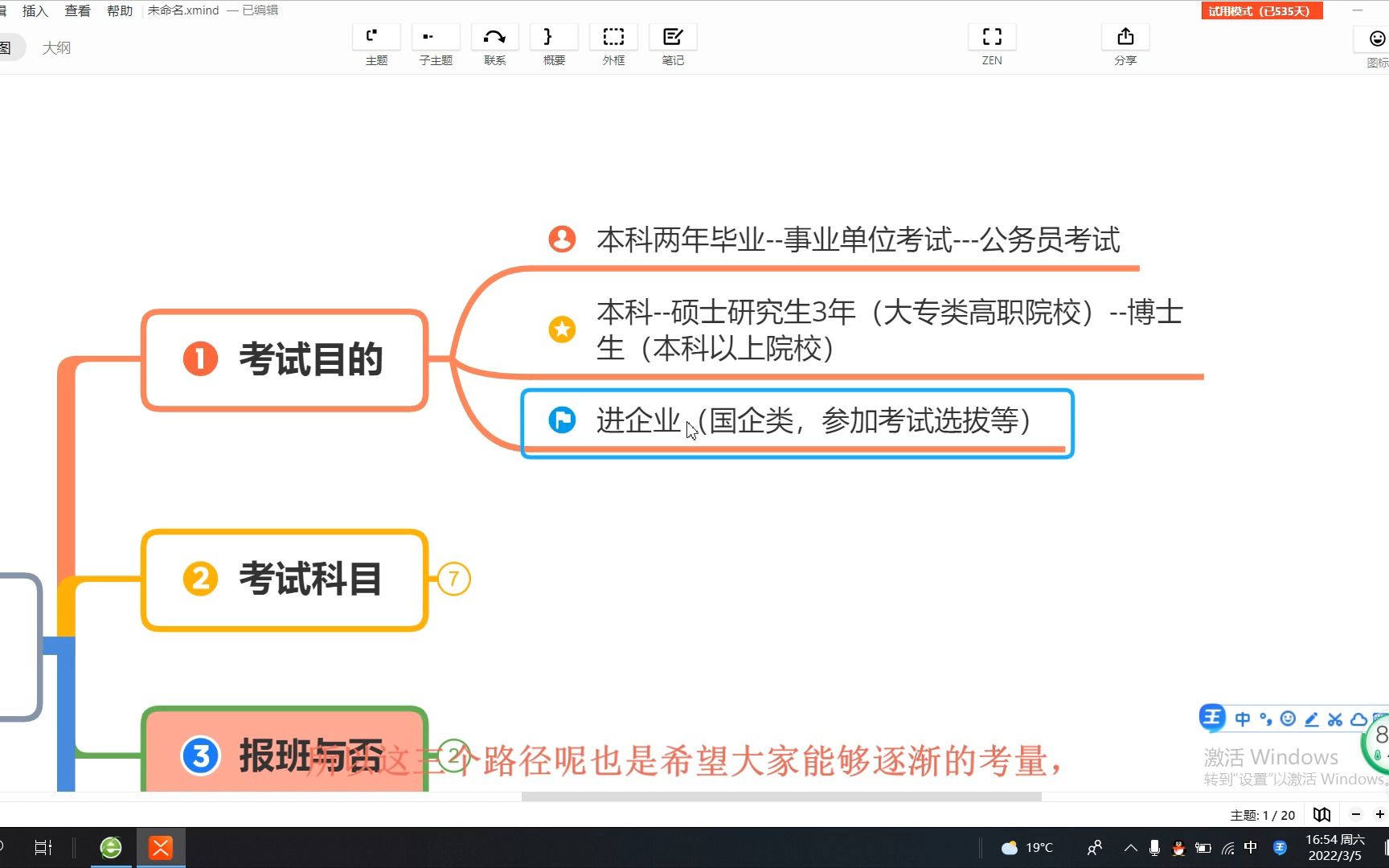Enter ZEN fullscreen mode
Image resolution: width=1389 pixels, height=868 pixels.
(x=992, y=46)
